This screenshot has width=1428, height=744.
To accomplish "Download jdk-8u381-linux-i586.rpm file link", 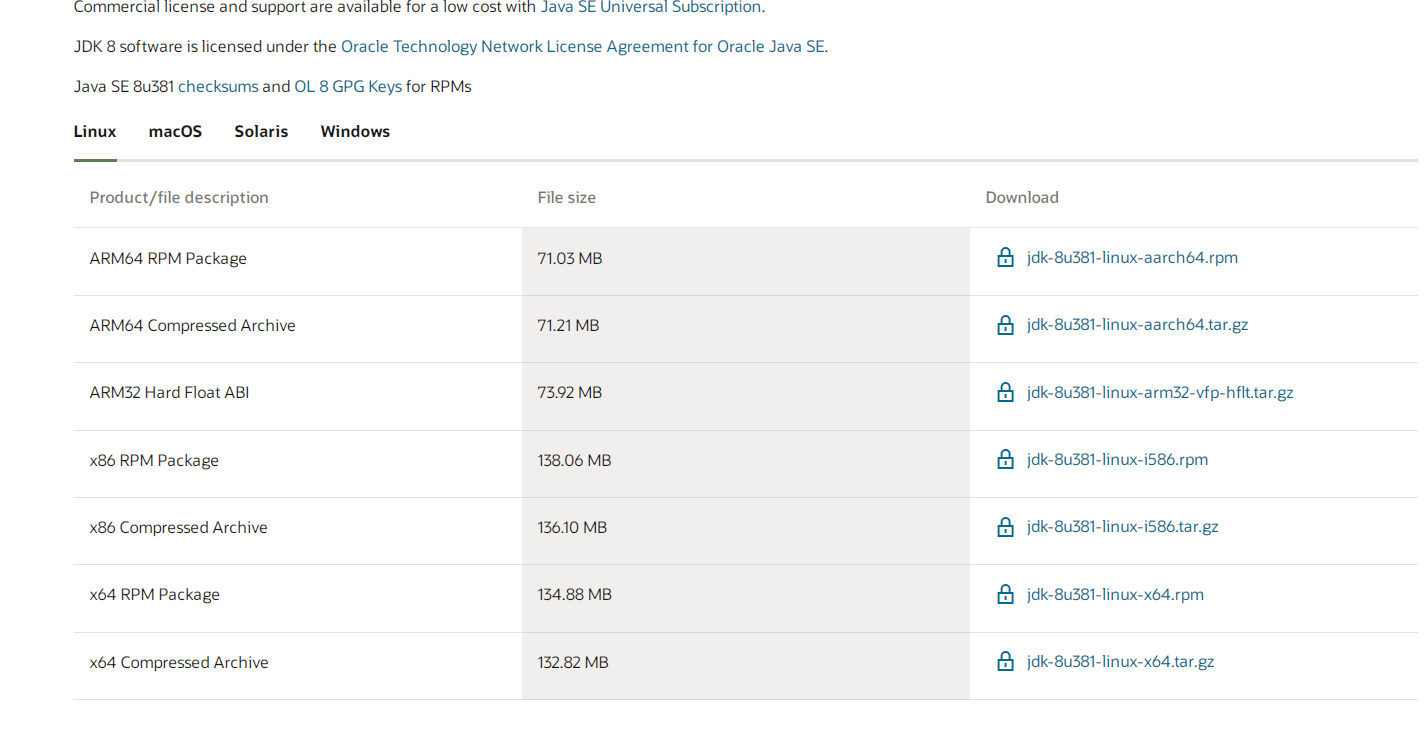I will [x=1117, y=460].
